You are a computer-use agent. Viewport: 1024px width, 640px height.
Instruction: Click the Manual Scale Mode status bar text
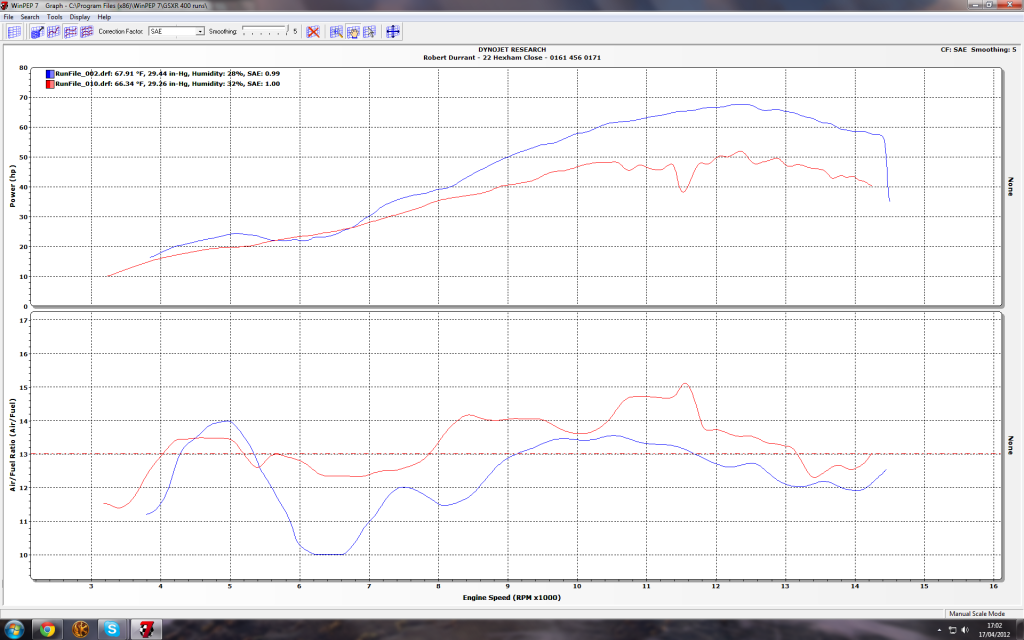point(977,614)
